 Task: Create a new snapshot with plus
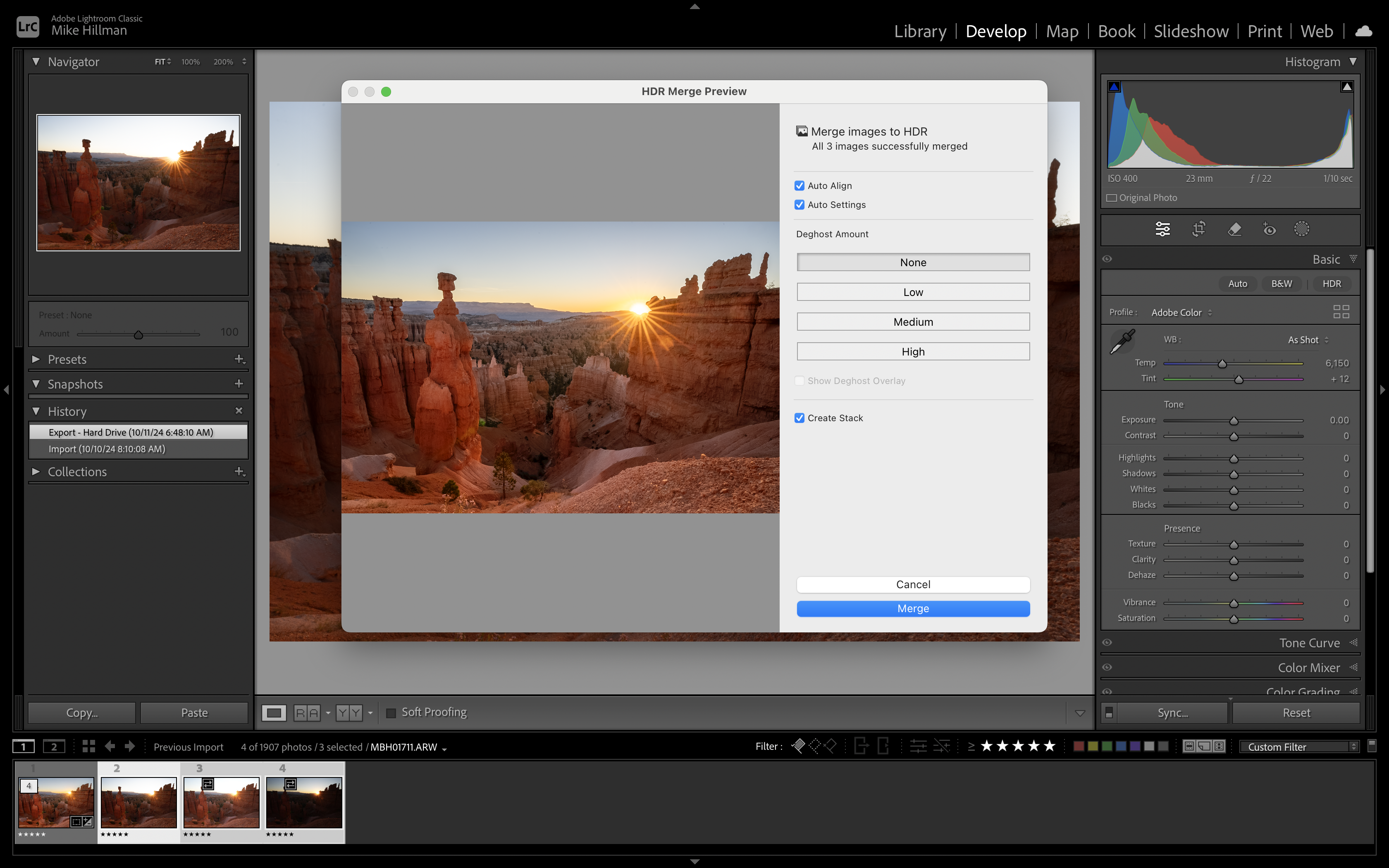[x=239, y=384]
